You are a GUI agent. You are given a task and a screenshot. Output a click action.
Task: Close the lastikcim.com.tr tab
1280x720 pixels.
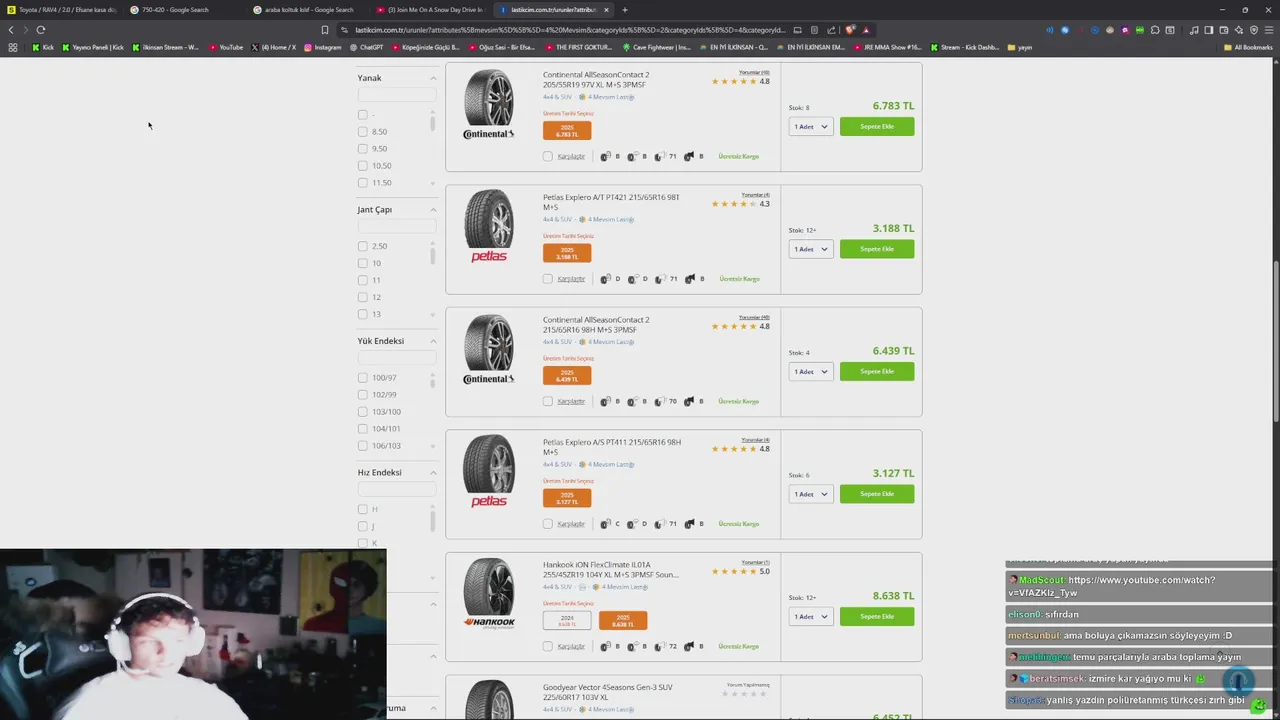[606, 10]
